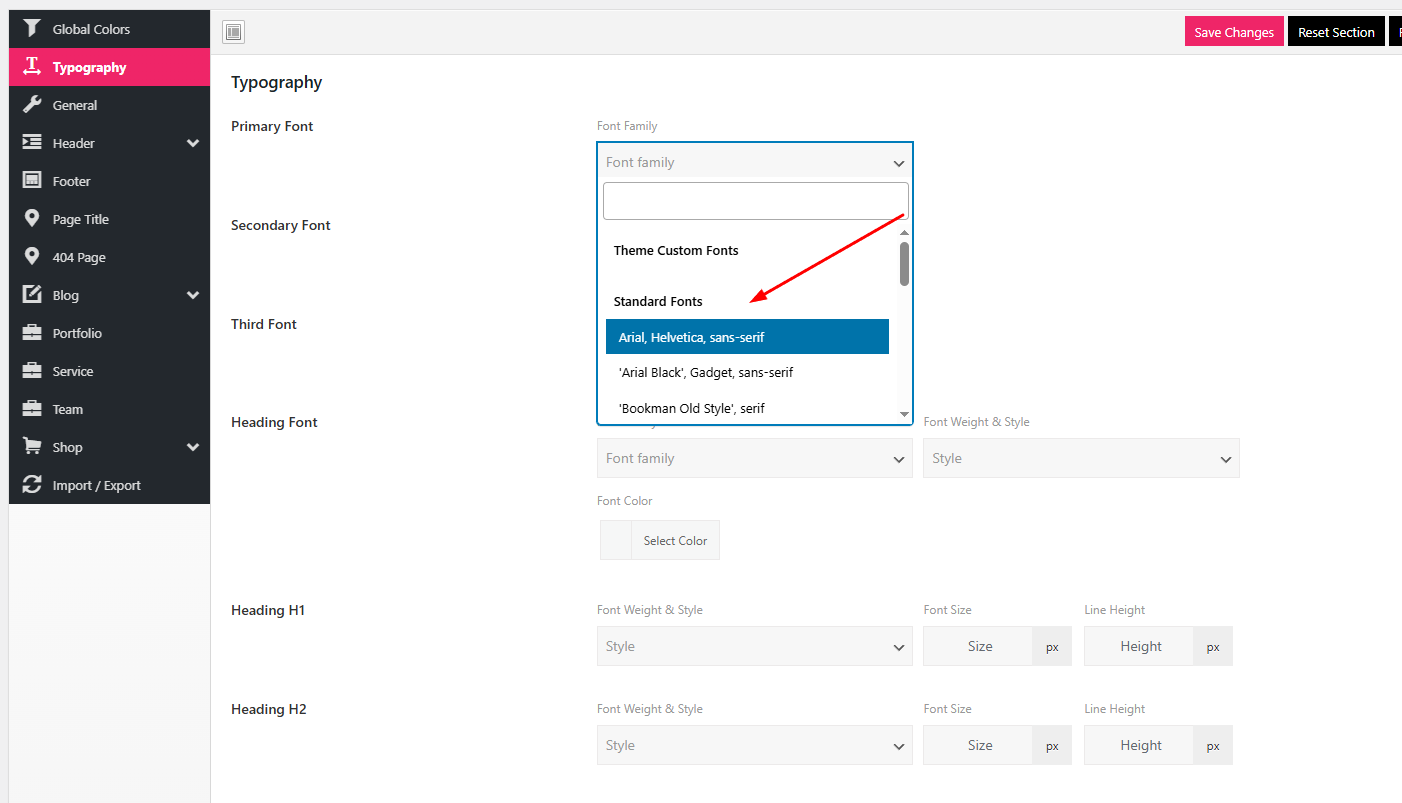Open the 404 Page settings section
This screenshot has width=1402, height=803.
(x=109, y=257)
